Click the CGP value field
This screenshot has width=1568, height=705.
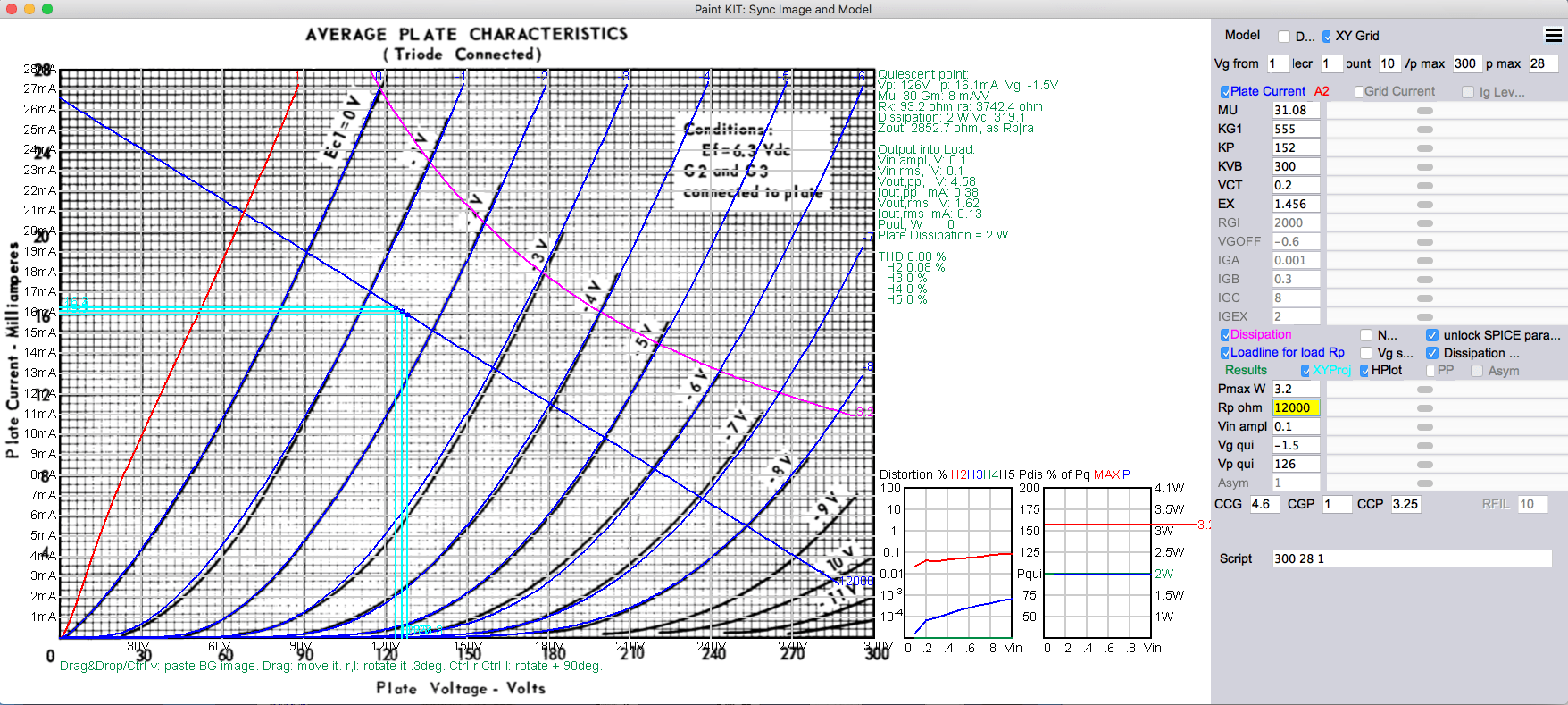pyautogui.click(x=1337, y=504)
